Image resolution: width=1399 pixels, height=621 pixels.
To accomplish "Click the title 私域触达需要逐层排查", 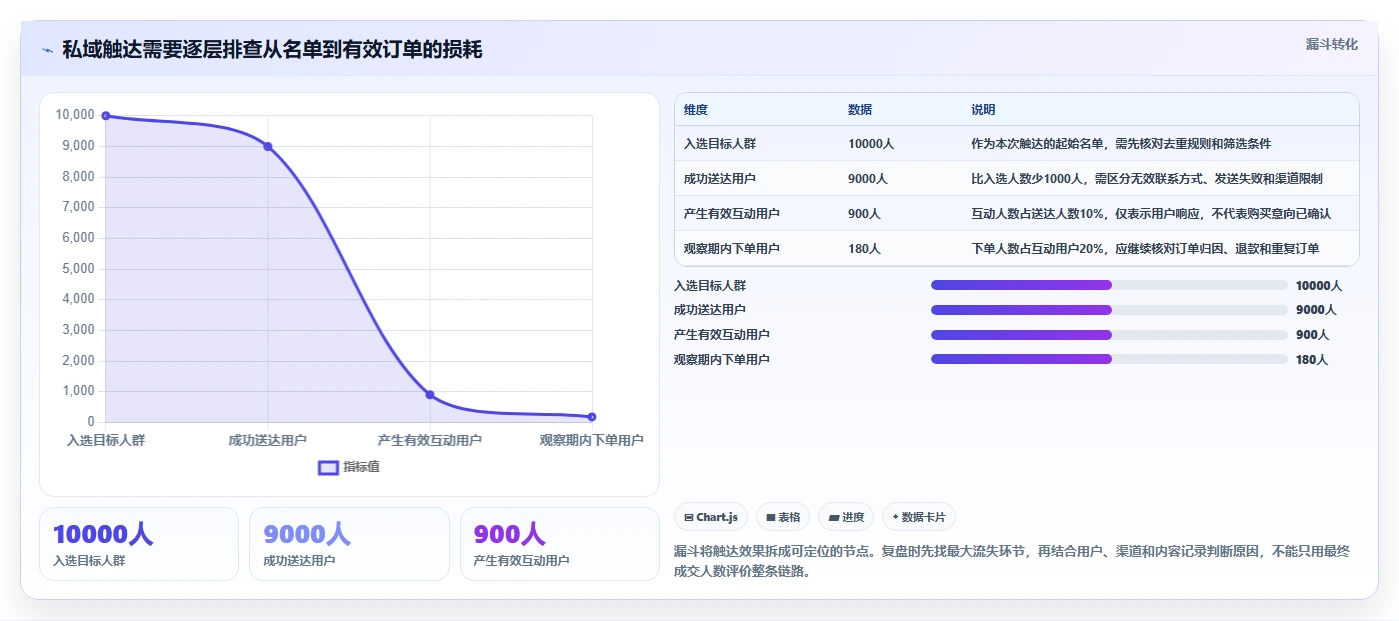I will tap(272, 49).
